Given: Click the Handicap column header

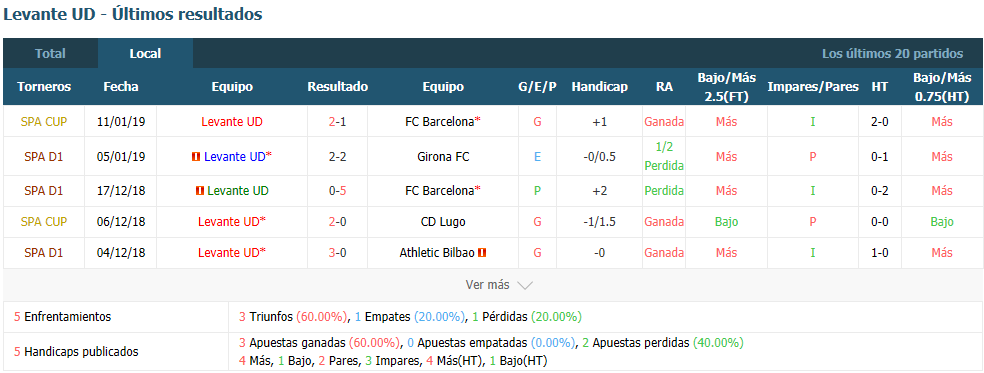Looking at the screenshot, I should 599,87.
